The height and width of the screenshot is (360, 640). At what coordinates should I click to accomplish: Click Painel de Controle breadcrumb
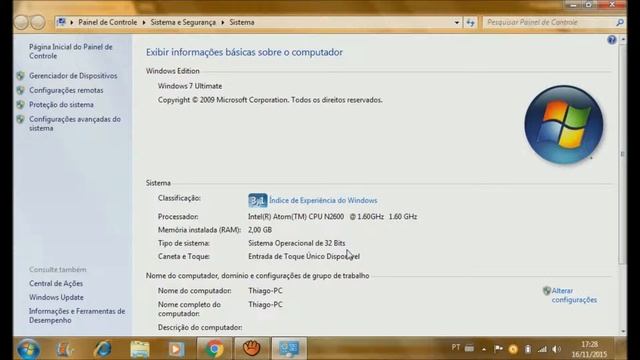pos(108,22)
